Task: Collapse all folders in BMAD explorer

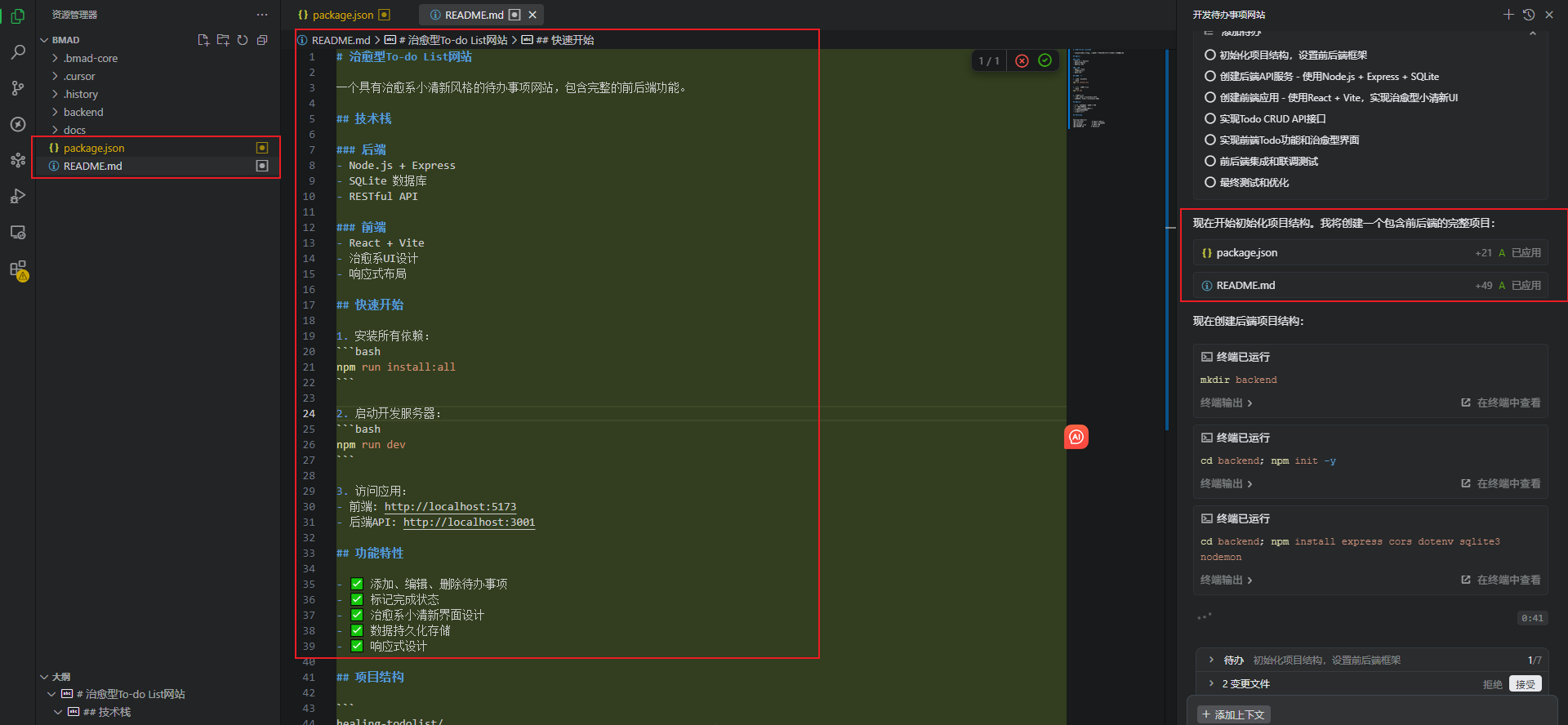Action: coord(262,40)
